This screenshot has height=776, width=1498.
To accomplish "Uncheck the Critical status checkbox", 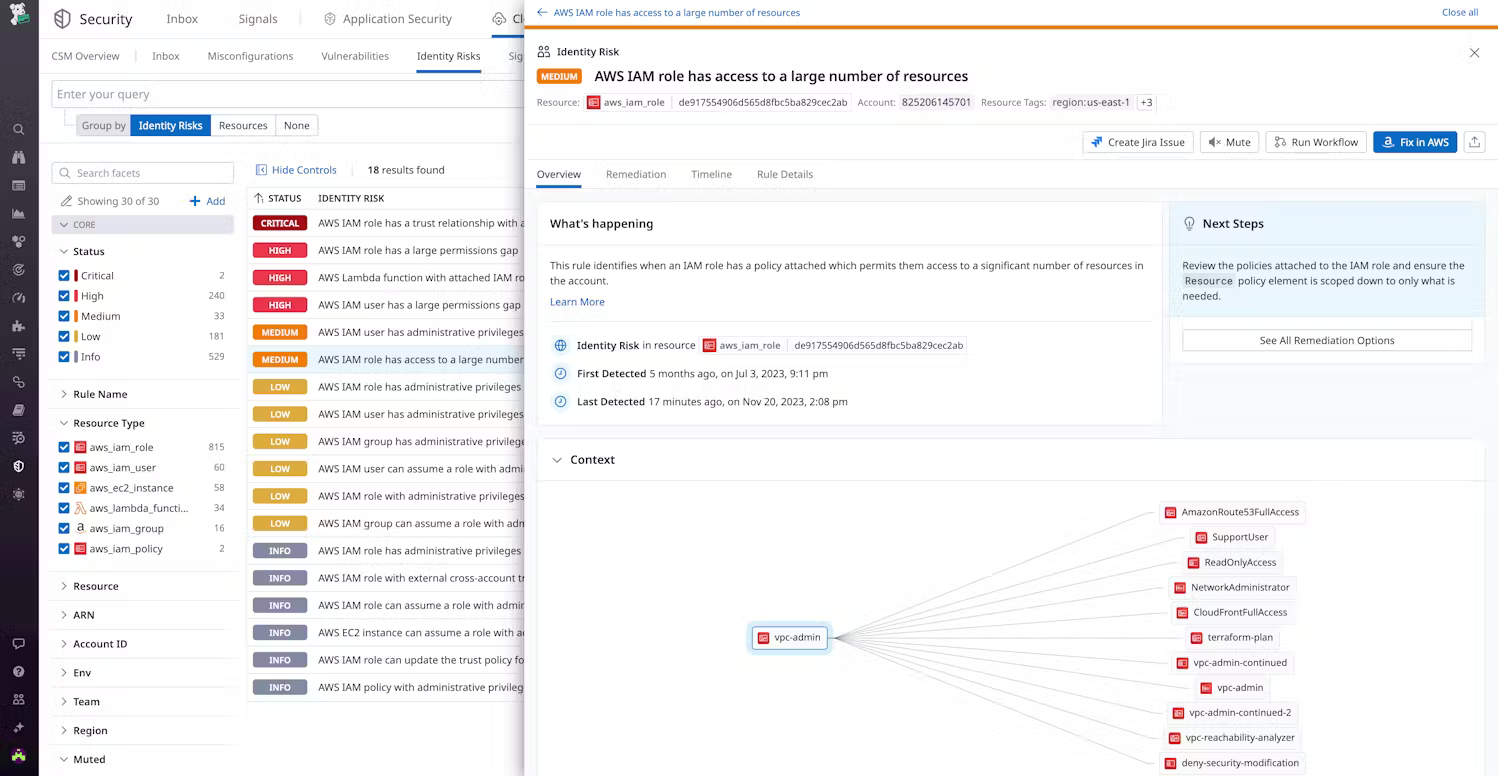I will [x=64, y=276].
